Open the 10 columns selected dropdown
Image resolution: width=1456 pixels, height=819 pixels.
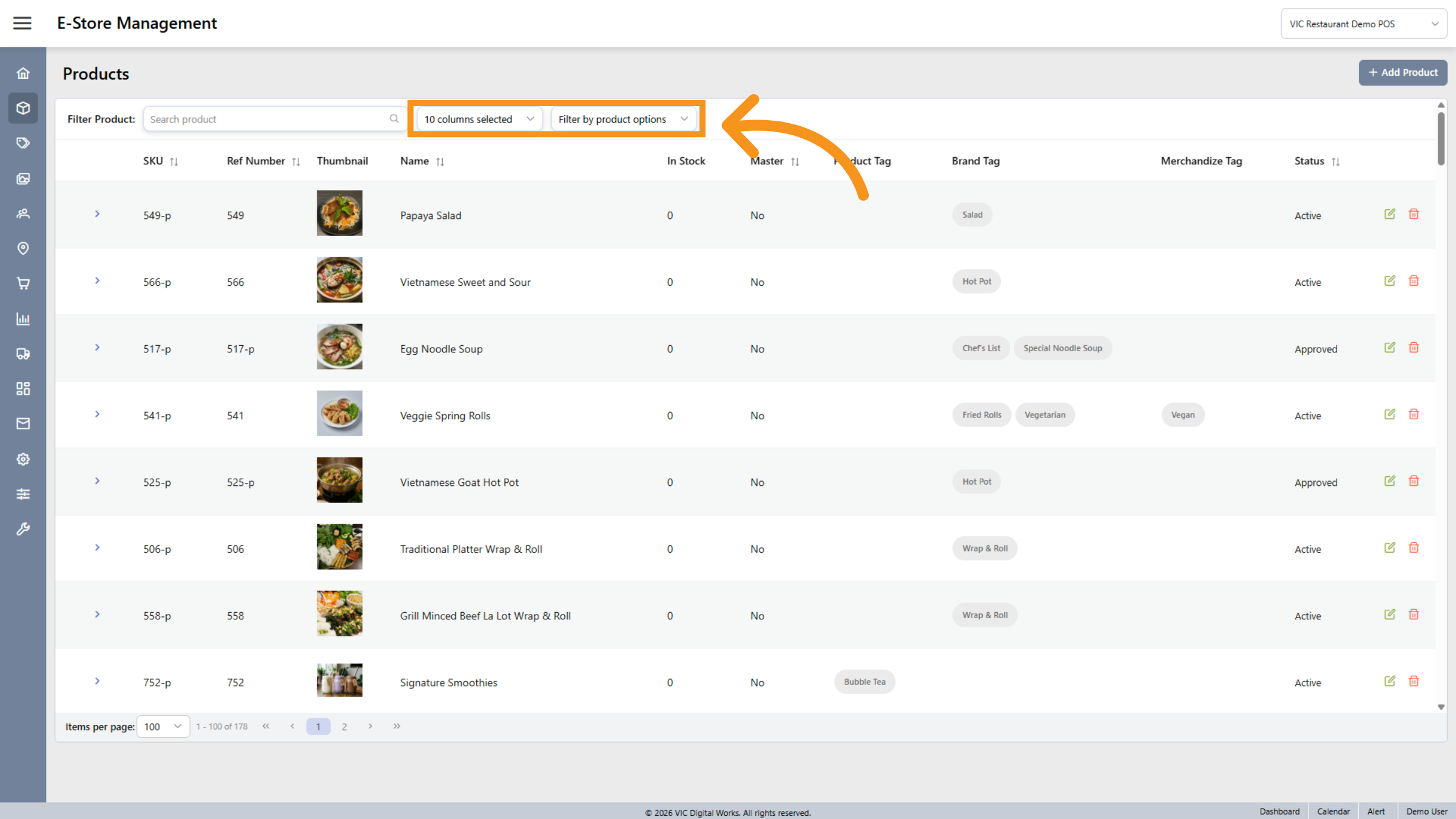478,119
